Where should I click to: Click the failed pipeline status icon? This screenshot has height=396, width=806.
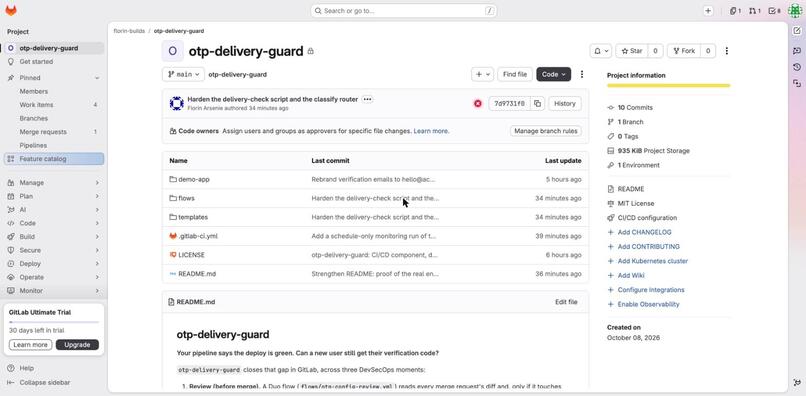pyautogui.click(x=478, y=103)
